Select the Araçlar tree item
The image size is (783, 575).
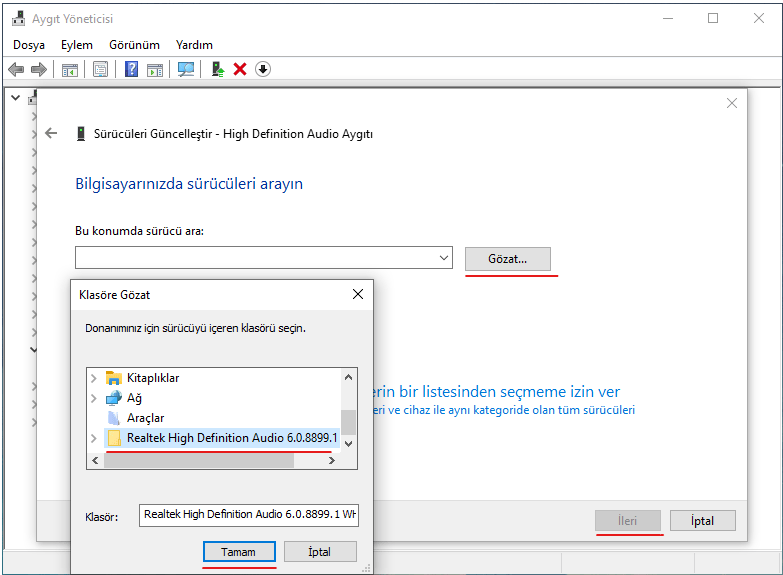[145, 418]
